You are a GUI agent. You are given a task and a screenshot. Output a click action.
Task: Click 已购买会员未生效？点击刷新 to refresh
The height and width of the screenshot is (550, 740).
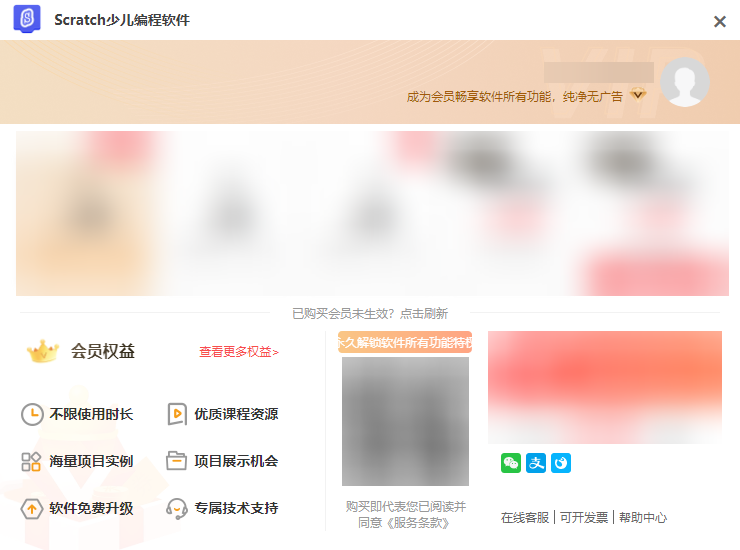click(369, 313)
